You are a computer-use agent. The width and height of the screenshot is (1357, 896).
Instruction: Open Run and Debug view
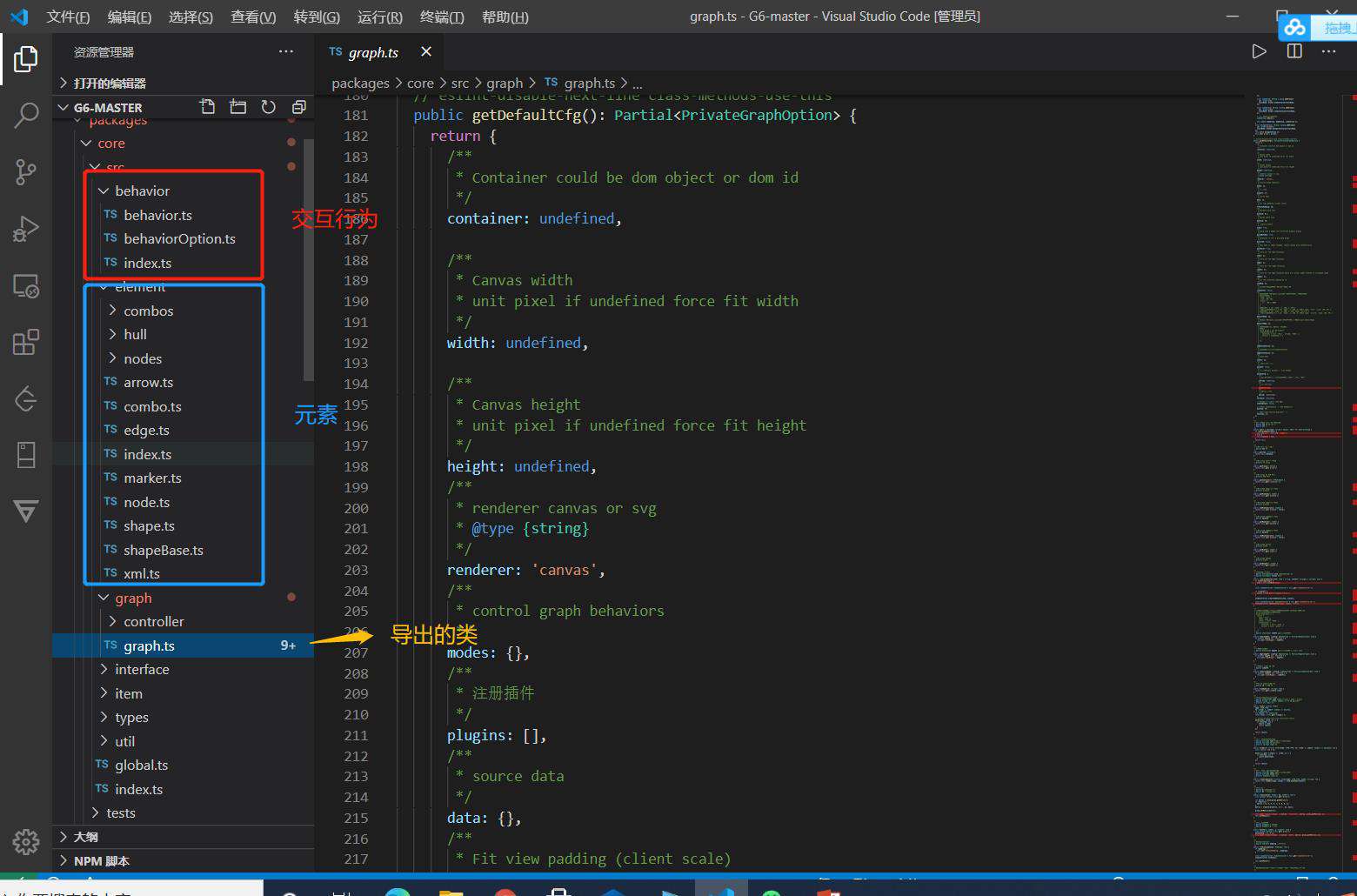tap(26, 229)
